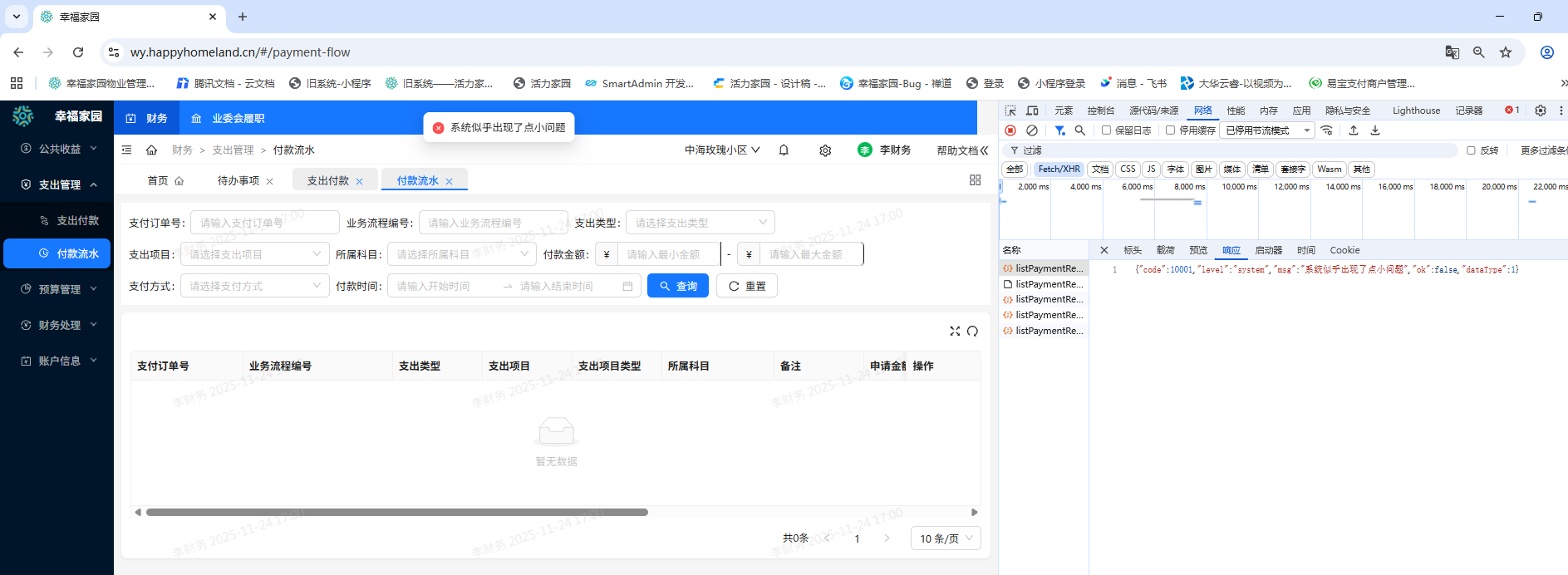The image size is (1568, 575).
Task: Open the settings gear in page header
Action: [x=825, y=150]
